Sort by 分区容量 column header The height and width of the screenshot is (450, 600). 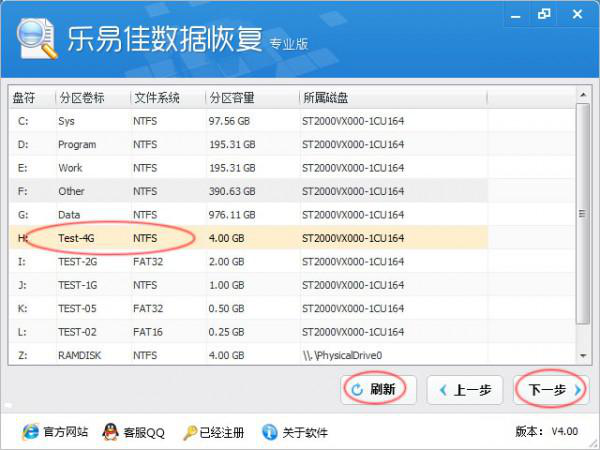252,98
